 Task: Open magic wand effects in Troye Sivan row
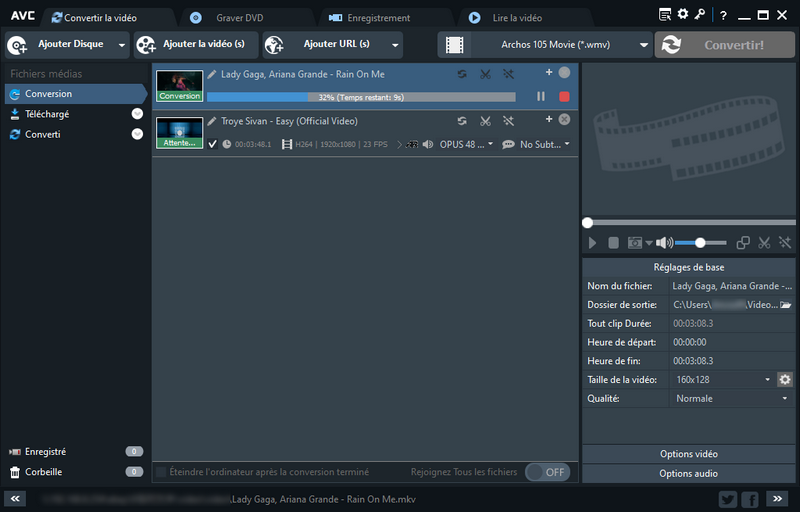pos(508,121)
